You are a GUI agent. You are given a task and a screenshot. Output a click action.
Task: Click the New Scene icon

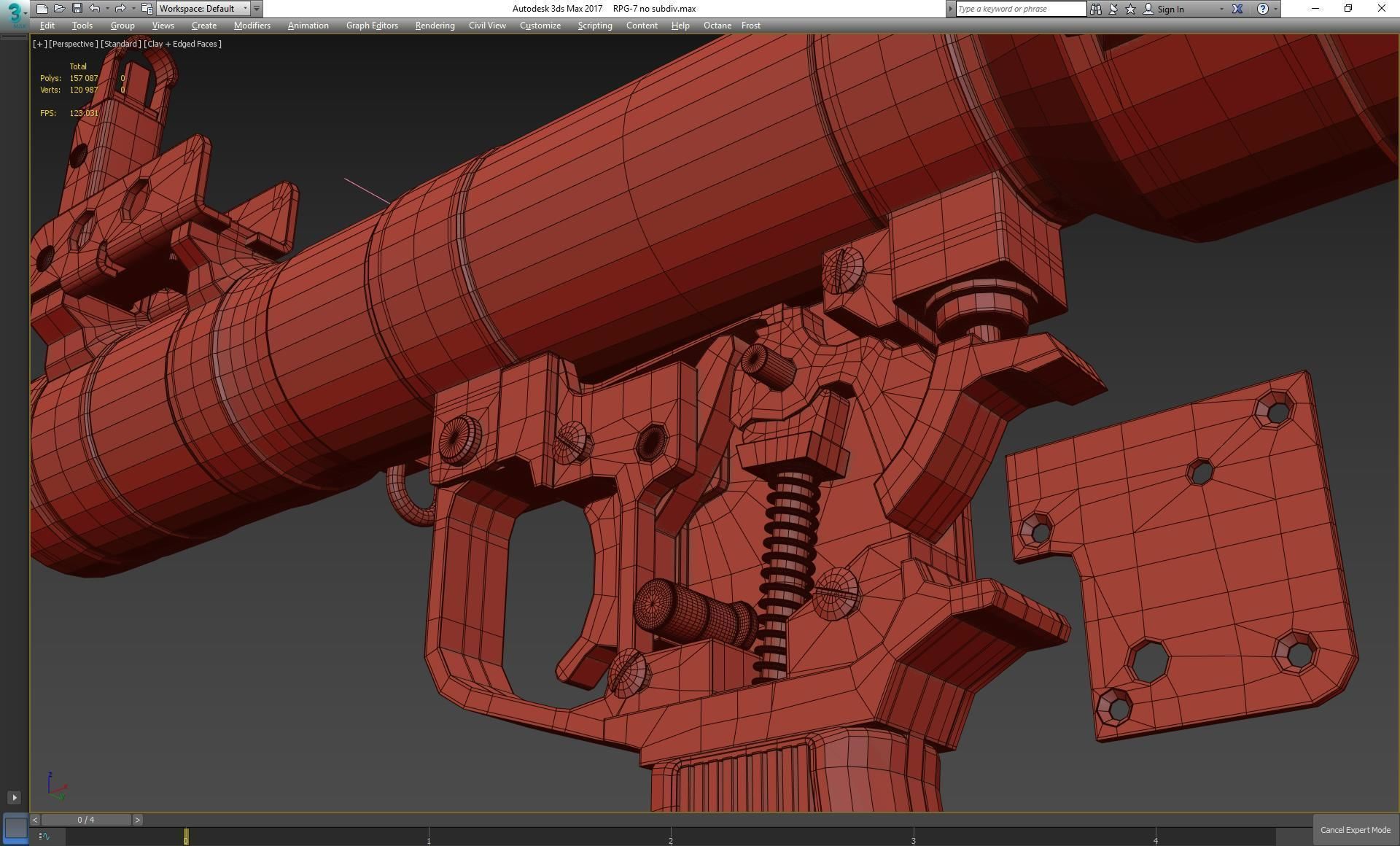click(x=42, y=9)
